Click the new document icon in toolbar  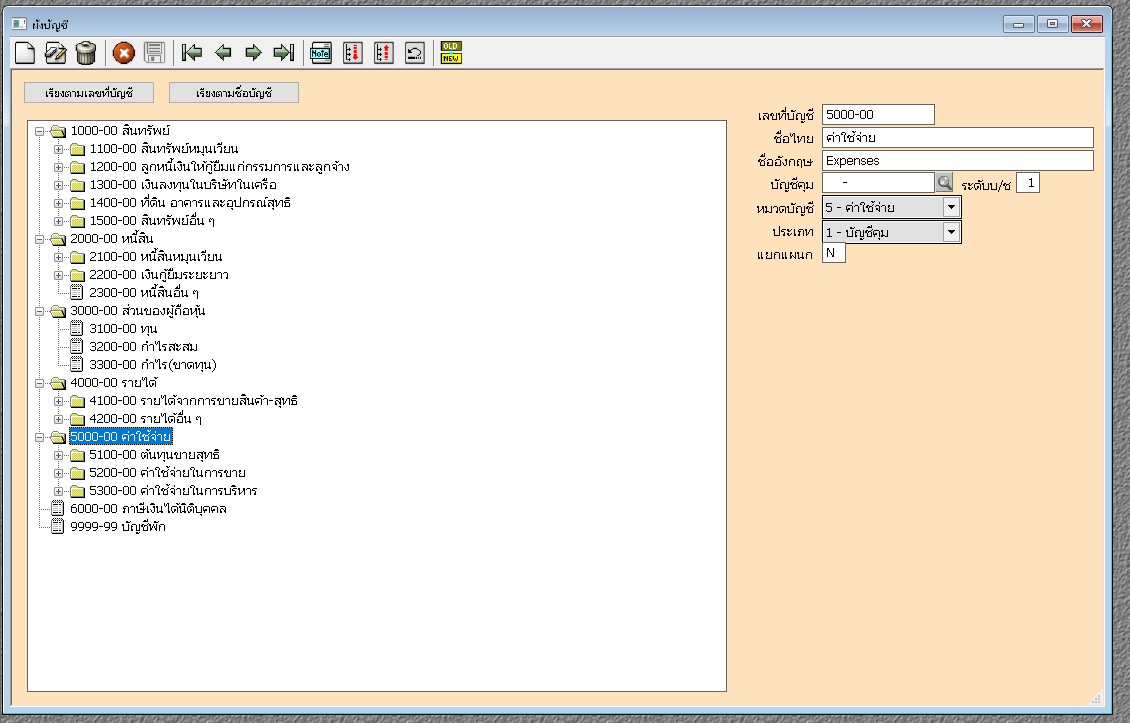click(x=25, y=53)
